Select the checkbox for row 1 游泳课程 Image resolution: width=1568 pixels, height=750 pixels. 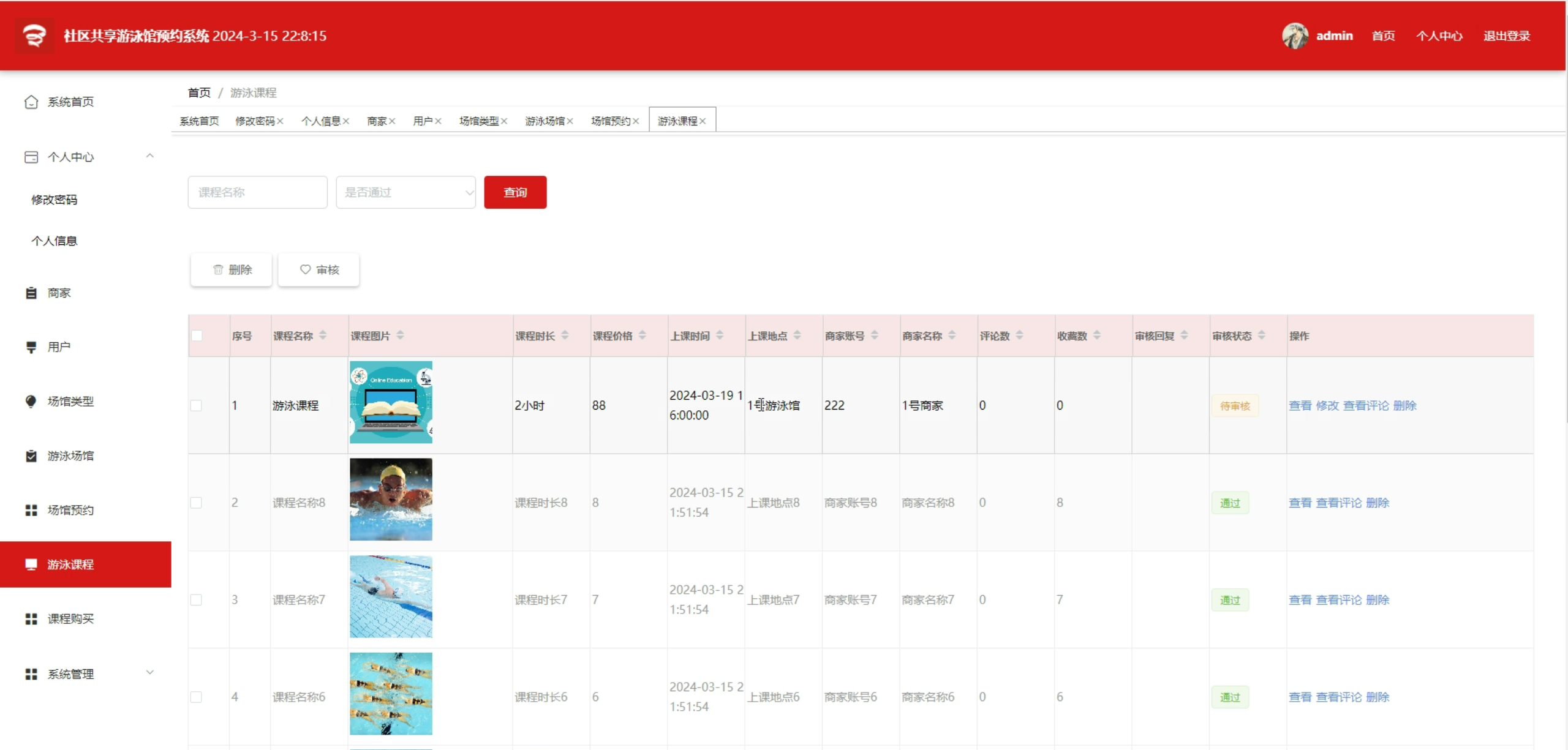pyautogui.click(x=196, y=405)
